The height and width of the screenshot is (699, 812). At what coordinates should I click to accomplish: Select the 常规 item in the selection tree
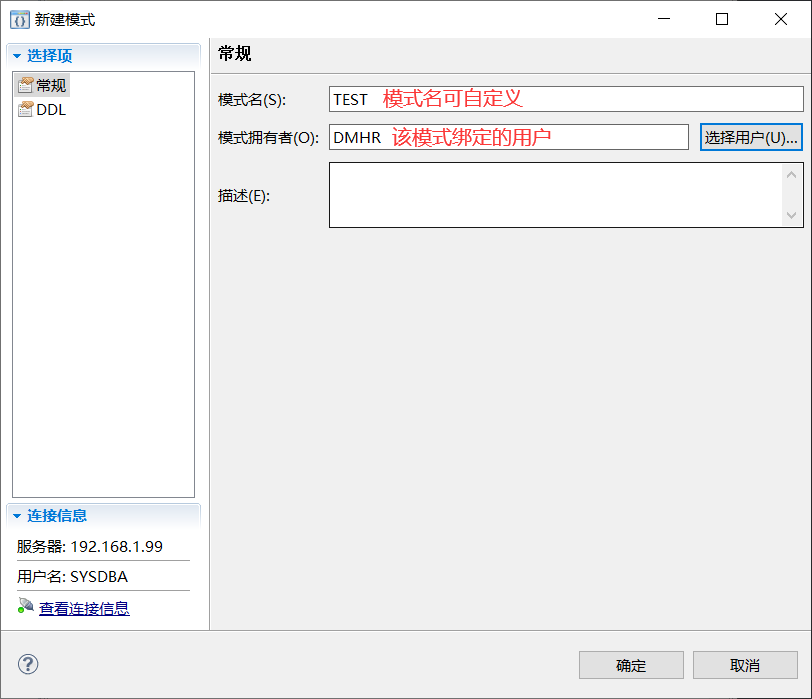48,84
